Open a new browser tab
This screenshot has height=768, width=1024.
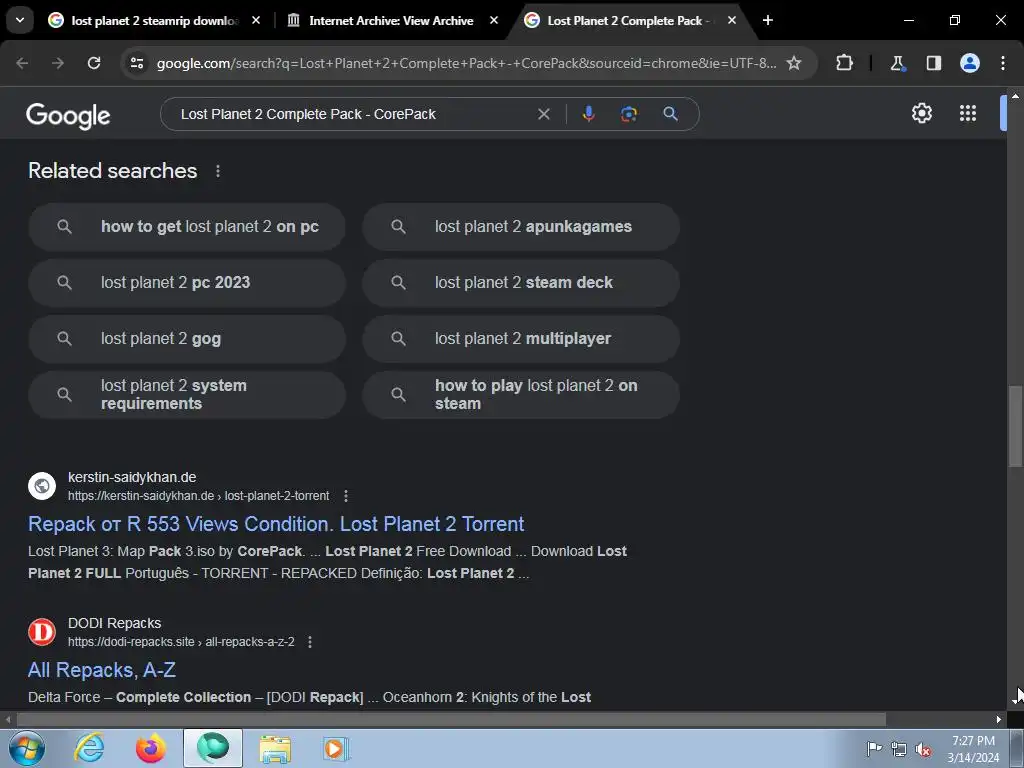tap(768, 20)
